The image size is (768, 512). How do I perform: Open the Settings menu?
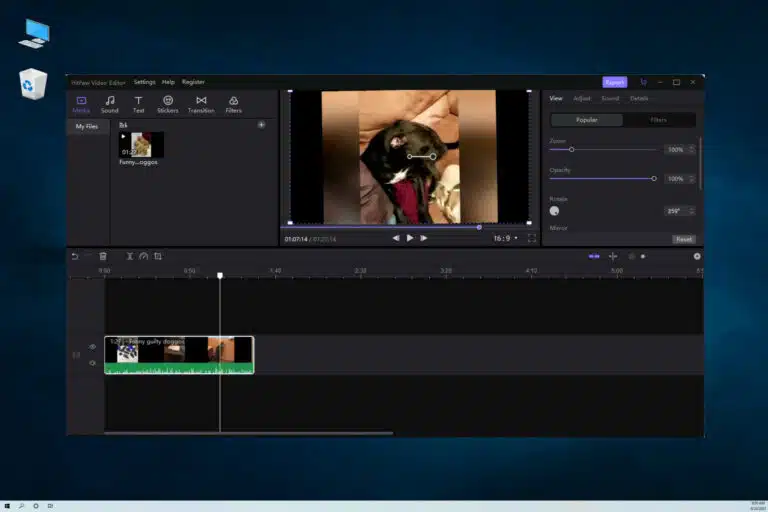click(144, 82)
